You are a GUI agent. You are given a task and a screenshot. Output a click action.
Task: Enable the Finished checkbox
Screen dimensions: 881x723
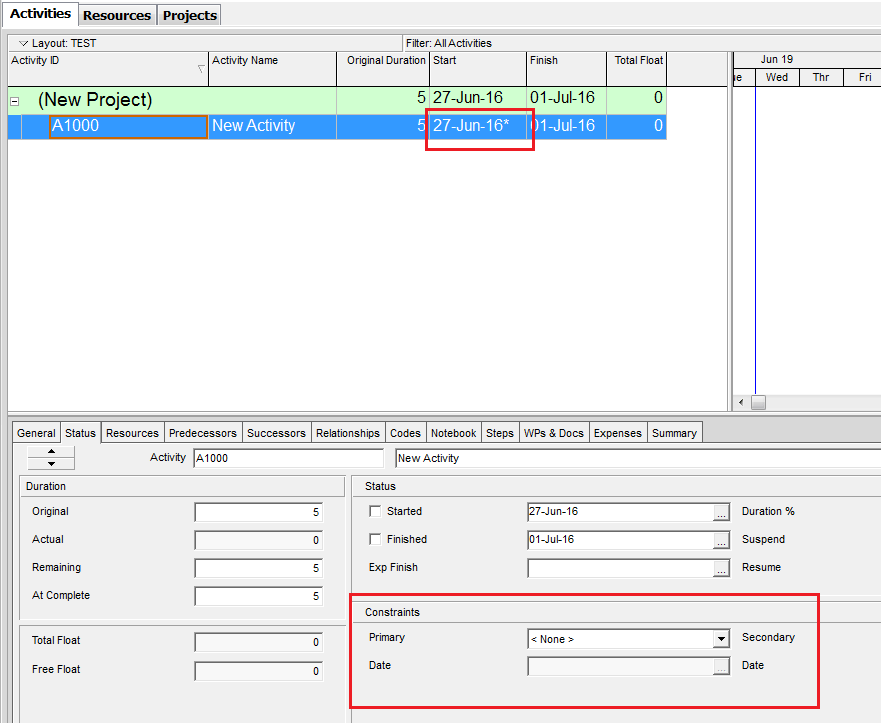pos(375,540)
